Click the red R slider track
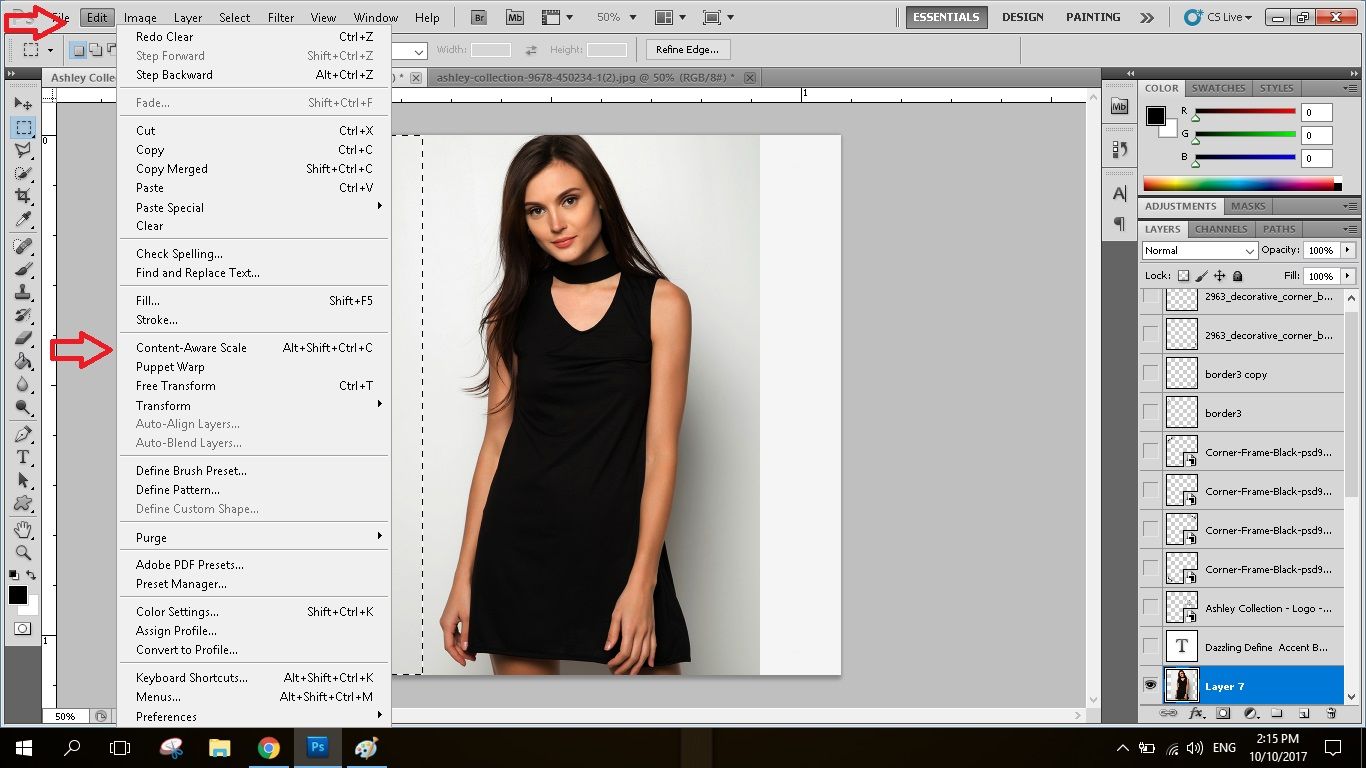Image resolution: width=1366 pixels, height=768 pixels. pyautogui.click(x=1245, y=112)
